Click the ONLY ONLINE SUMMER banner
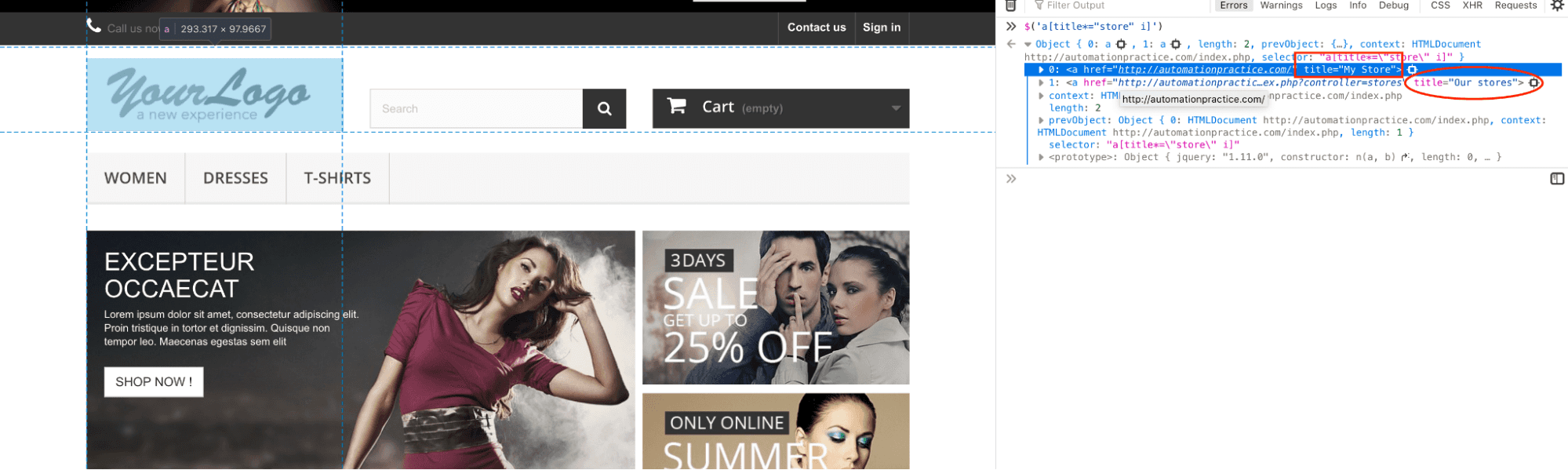Screen dimensions: 1568x470 coord(776,432)
